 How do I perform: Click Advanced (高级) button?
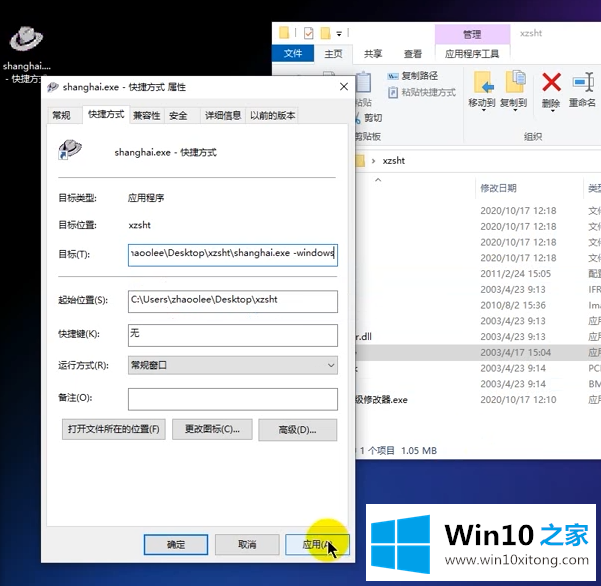click(297, 430)
